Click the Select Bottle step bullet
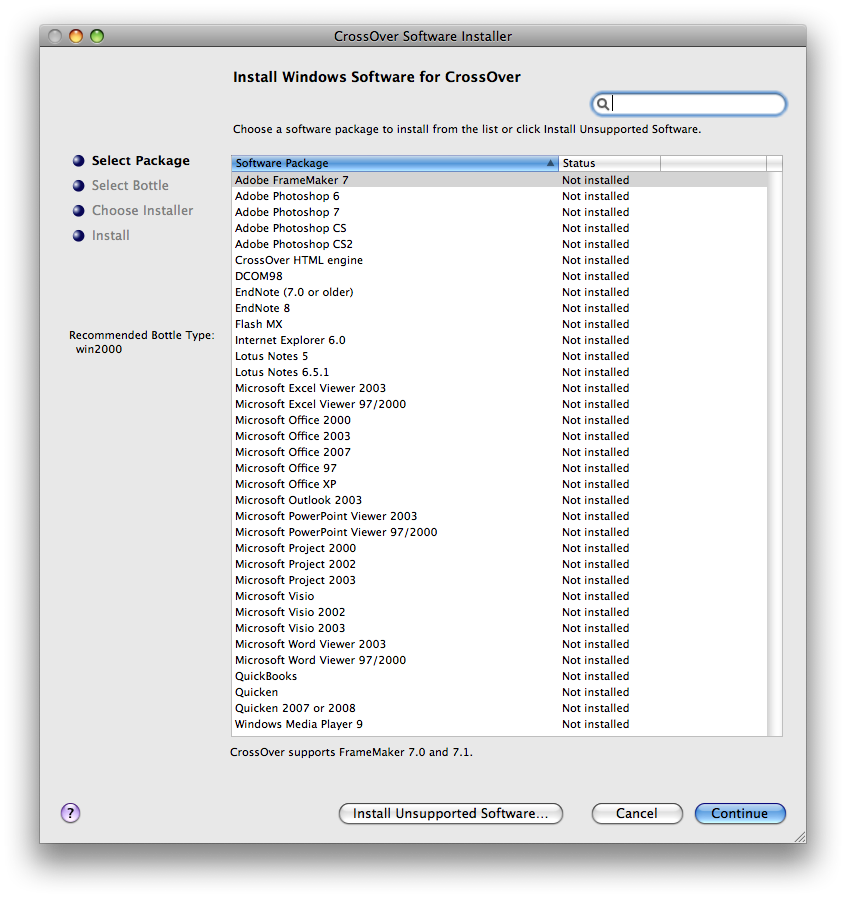 click(x=79, y=186)
